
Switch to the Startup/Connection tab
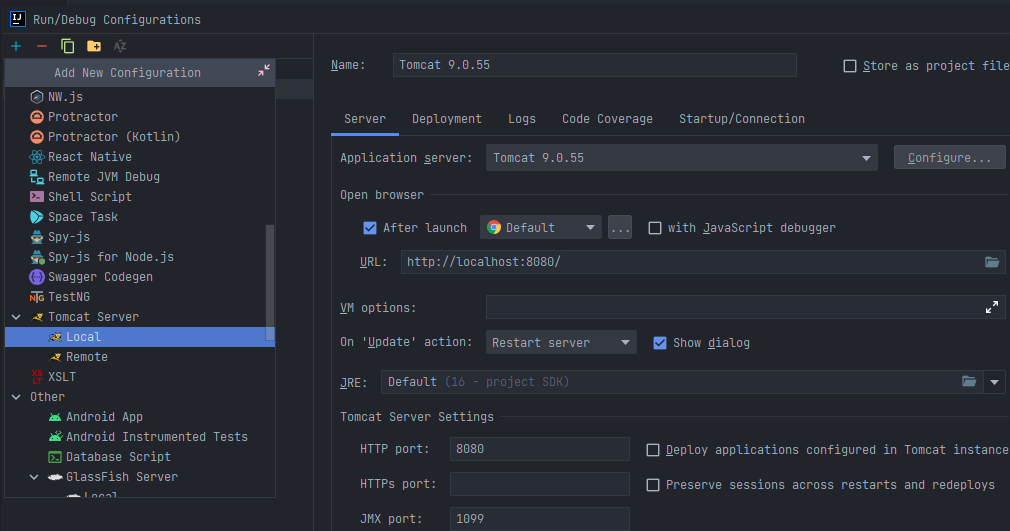pos(741,119)
